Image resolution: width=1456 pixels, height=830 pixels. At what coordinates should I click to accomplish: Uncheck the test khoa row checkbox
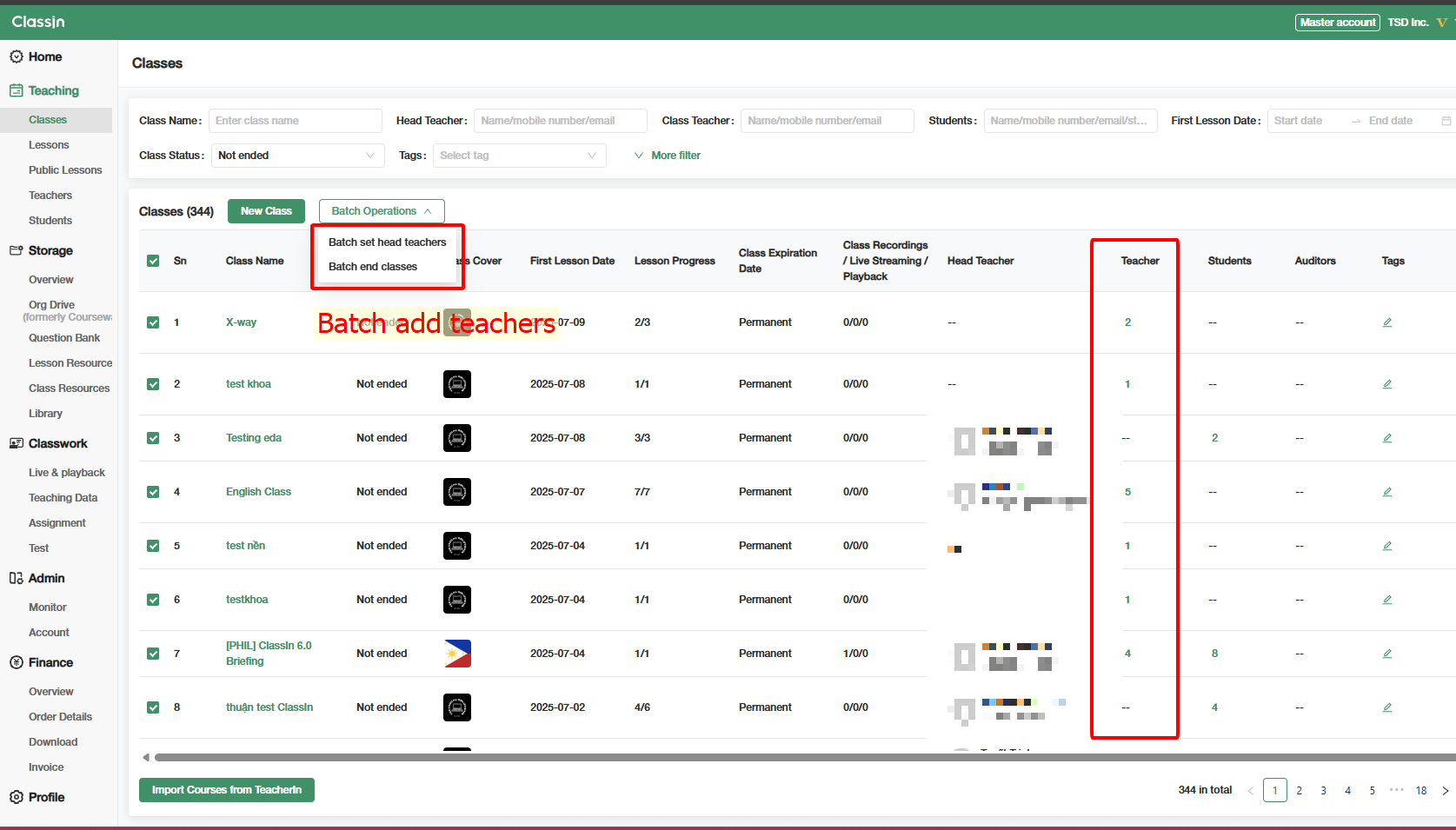(153, 384)
